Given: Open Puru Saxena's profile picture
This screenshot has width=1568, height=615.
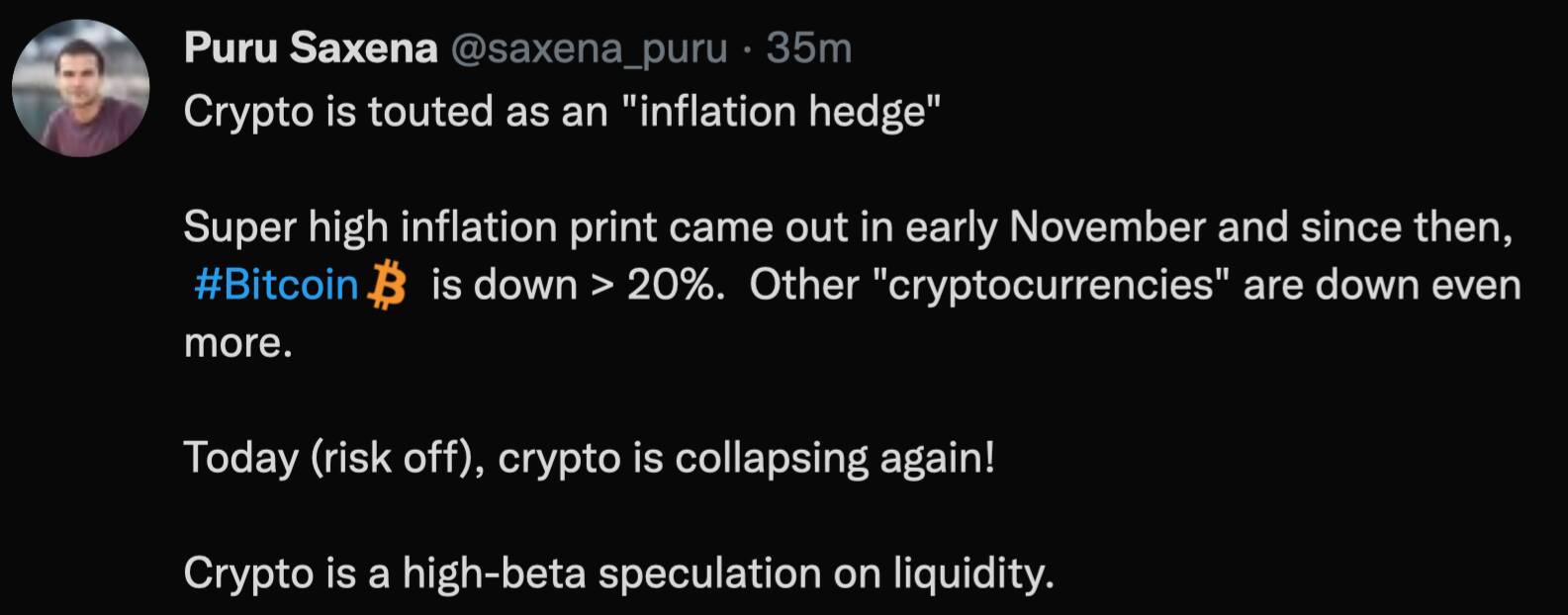Looking at the screenshot, I should pos(80,88).
